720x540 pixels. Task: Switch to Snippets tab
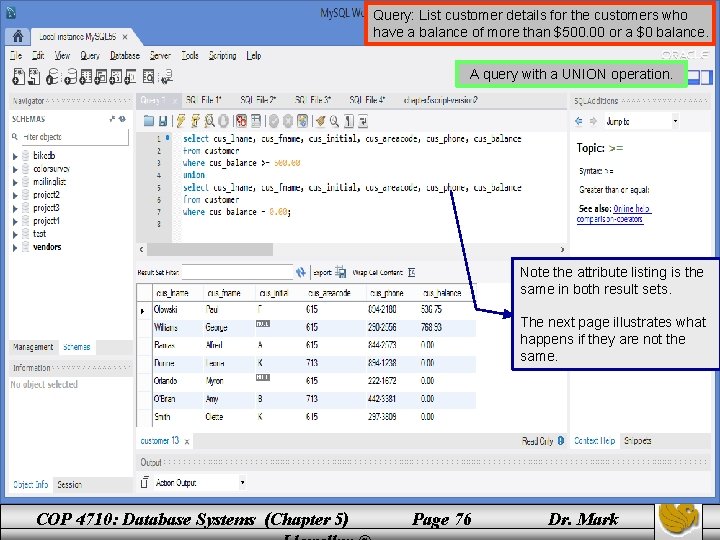[x=637, y=440]
